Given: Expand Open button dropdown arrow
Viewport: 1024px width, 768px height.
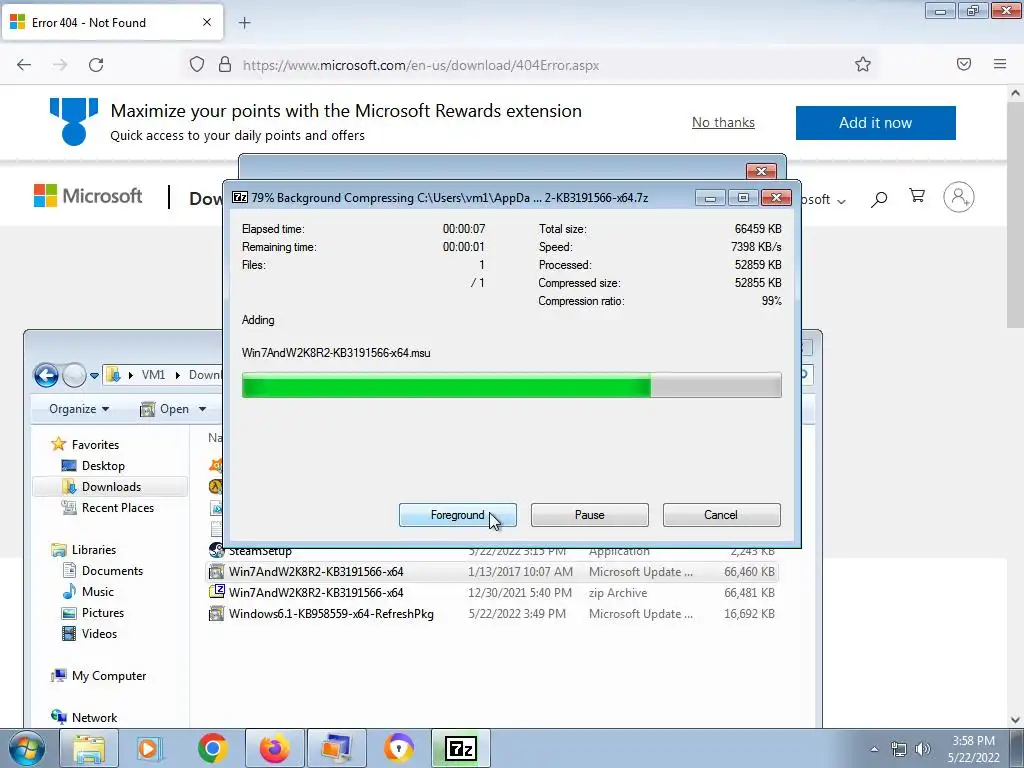Looking at the screenshot, I should [202, 409].
